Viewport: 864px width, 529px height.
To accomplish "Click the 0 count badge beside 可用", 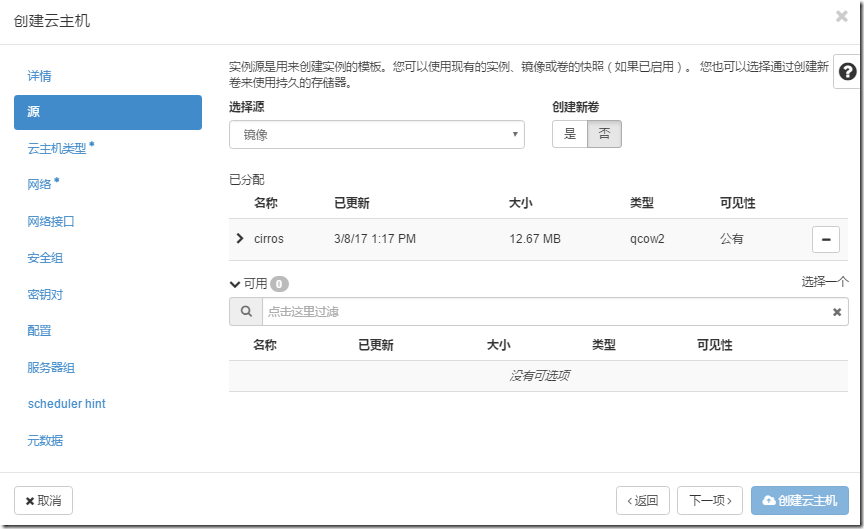I will [x=279, y=284].
